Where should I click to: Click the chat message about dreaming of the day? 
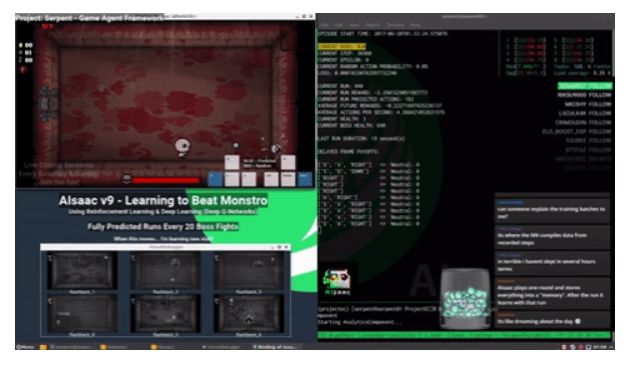(x=552, y=319)
